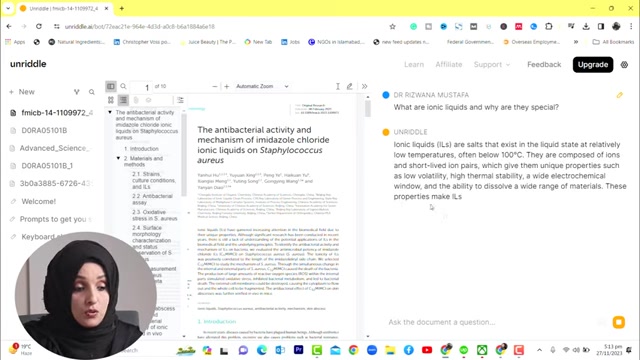Image resolution: width=640 pixels, height=360 pixels.
Task: Open the Automatic Zoom dropdown
Action: 262,86
